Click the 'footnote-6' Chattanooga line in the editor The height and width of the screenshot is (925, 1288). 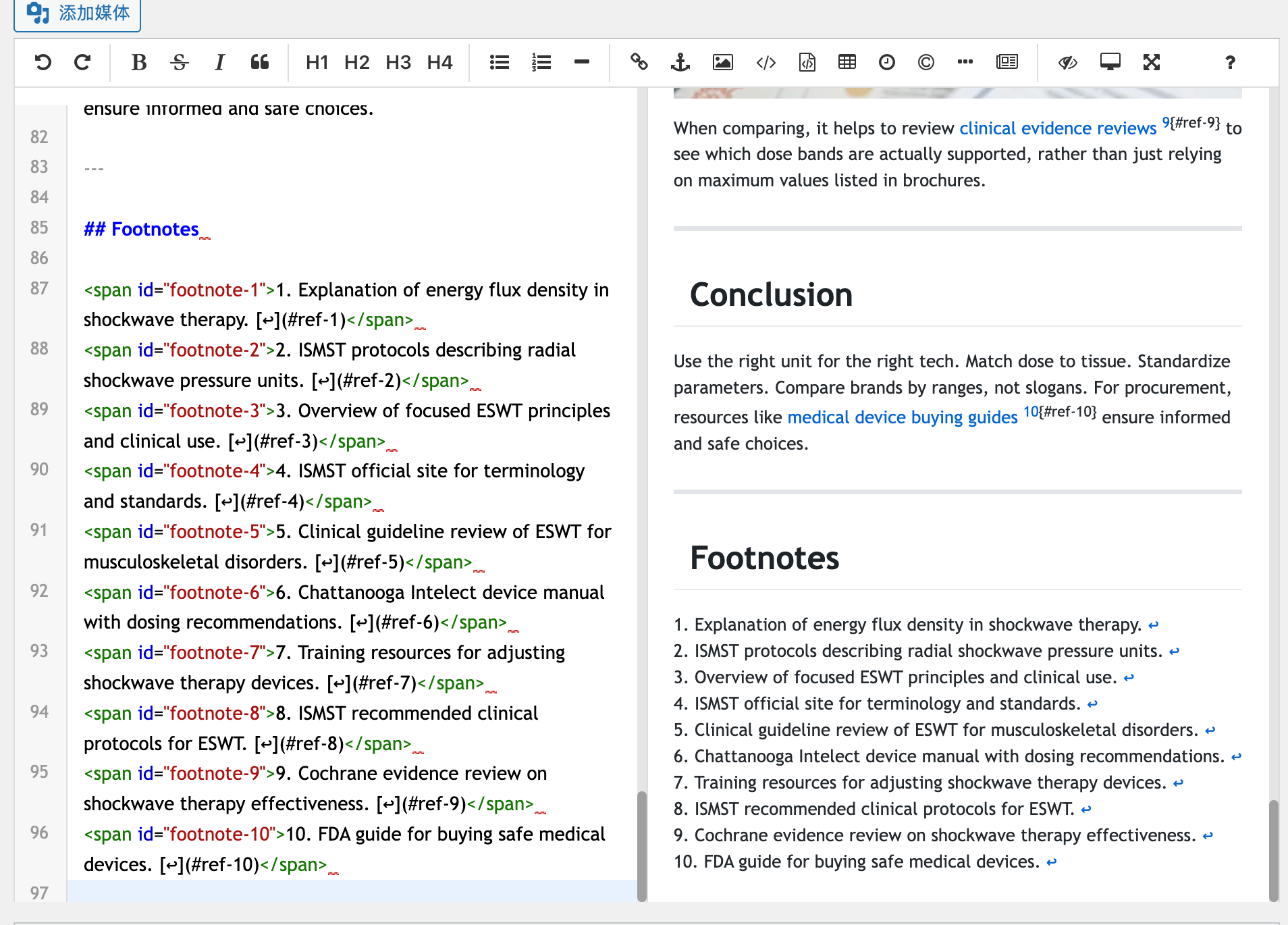[x=344, y=607]
